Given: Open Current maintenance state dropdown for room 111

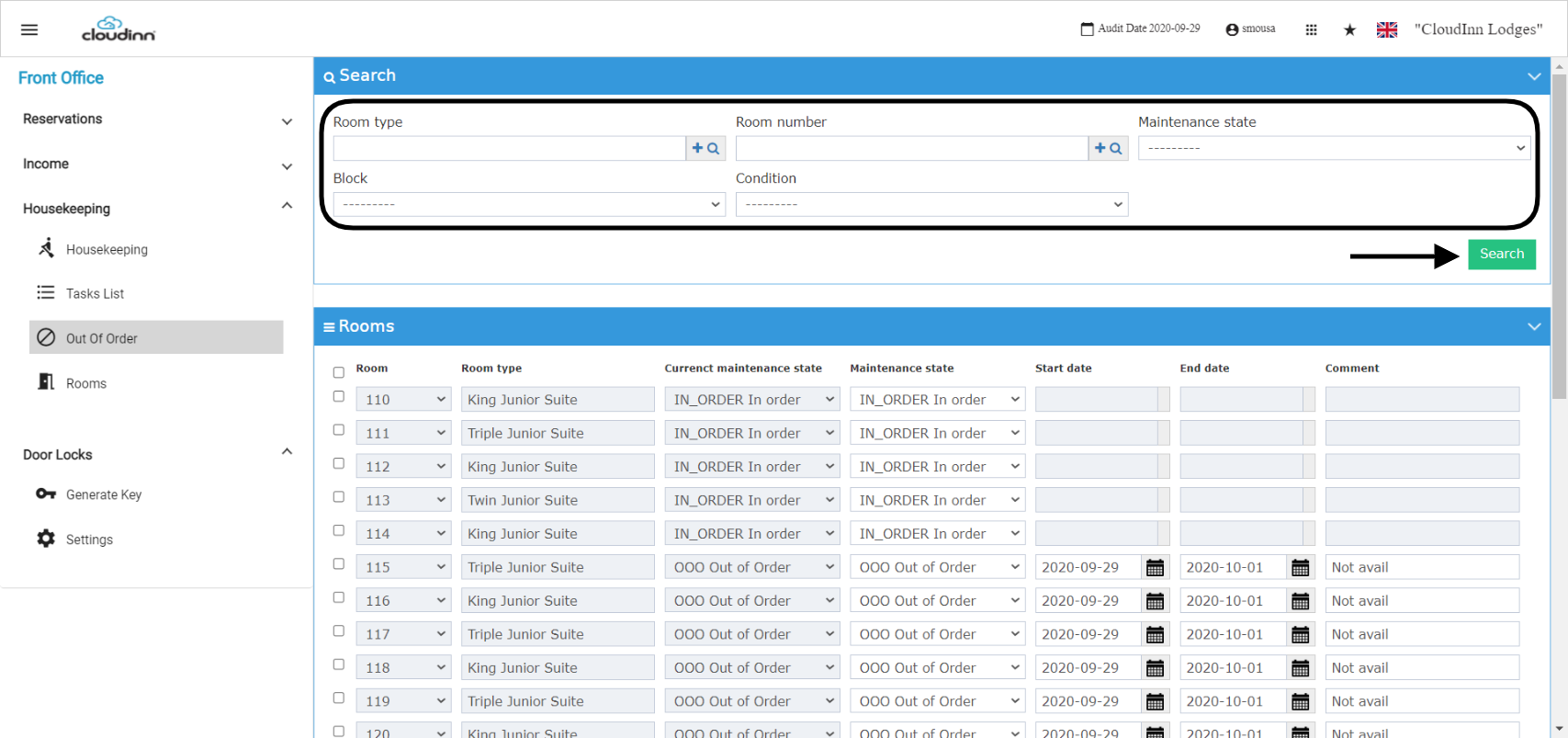Looking at the screenshot, I should (752, 433).
